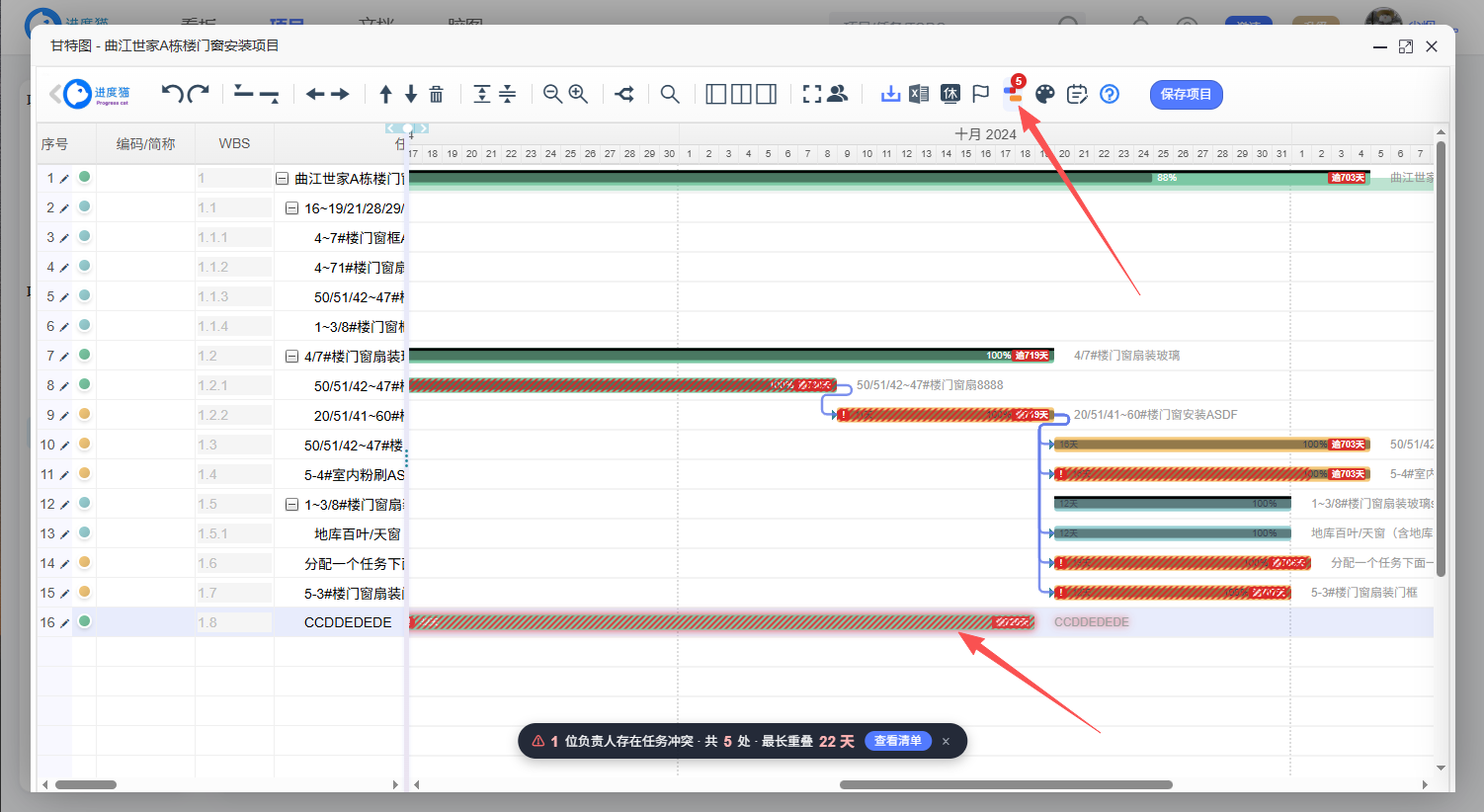This screenshot has width=1484, height=812.
Task: Enter fullscreen mode for the Gantt chart
Action: tap(812, 94)
